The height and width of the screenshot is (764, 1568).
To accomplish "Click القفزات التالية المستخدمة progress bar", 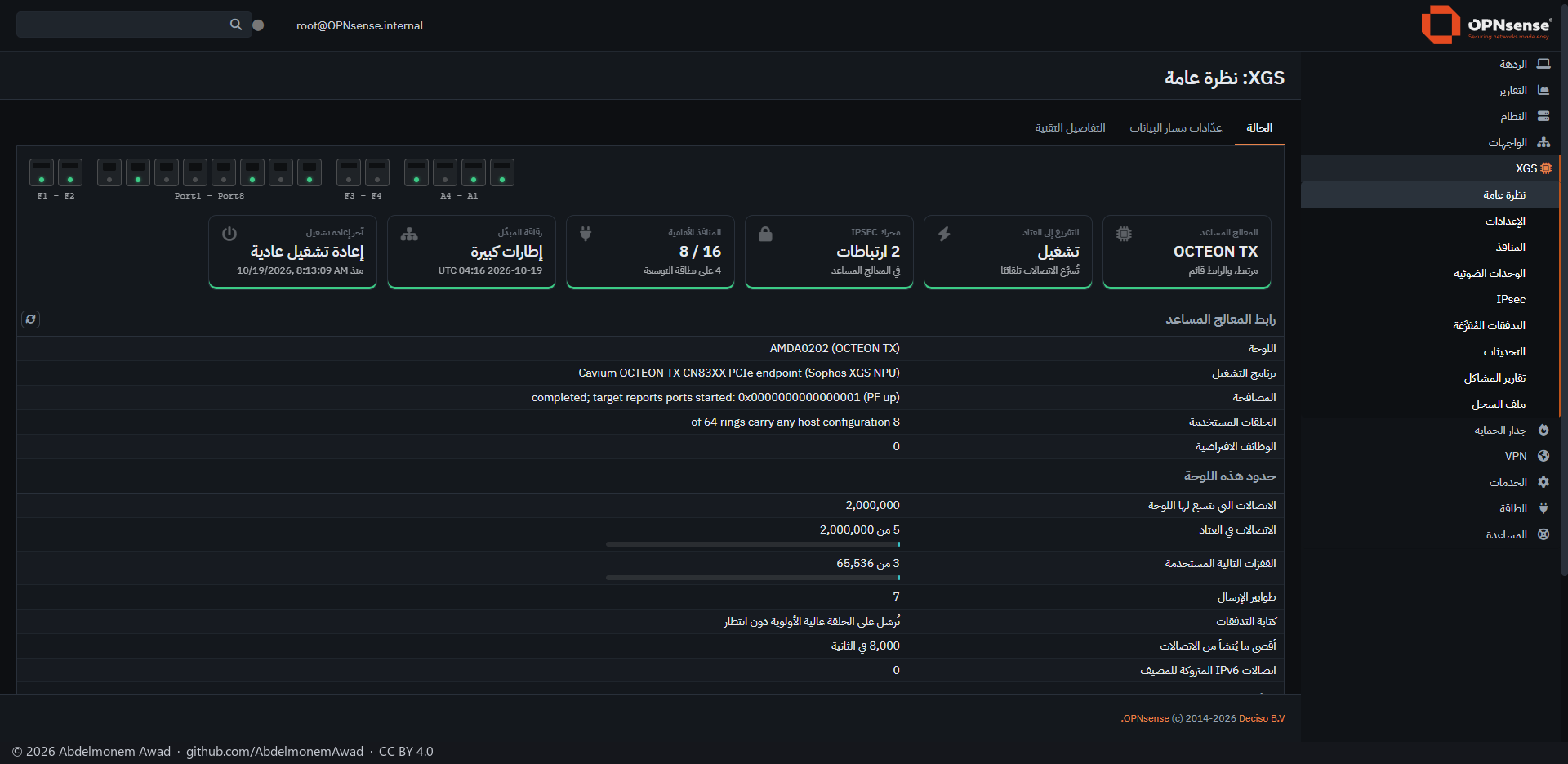I will [753, 578].
